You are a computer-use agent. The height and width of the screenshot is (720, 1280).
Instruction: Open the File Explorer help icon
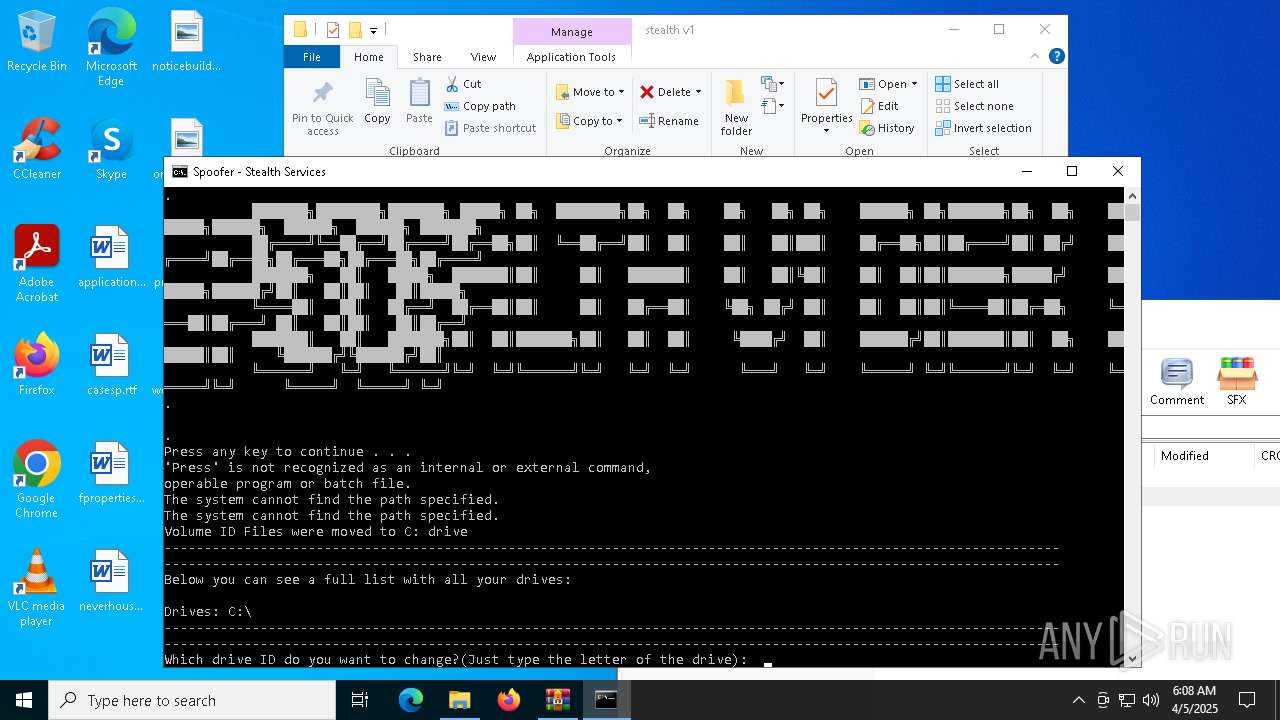coord(1056,57)
